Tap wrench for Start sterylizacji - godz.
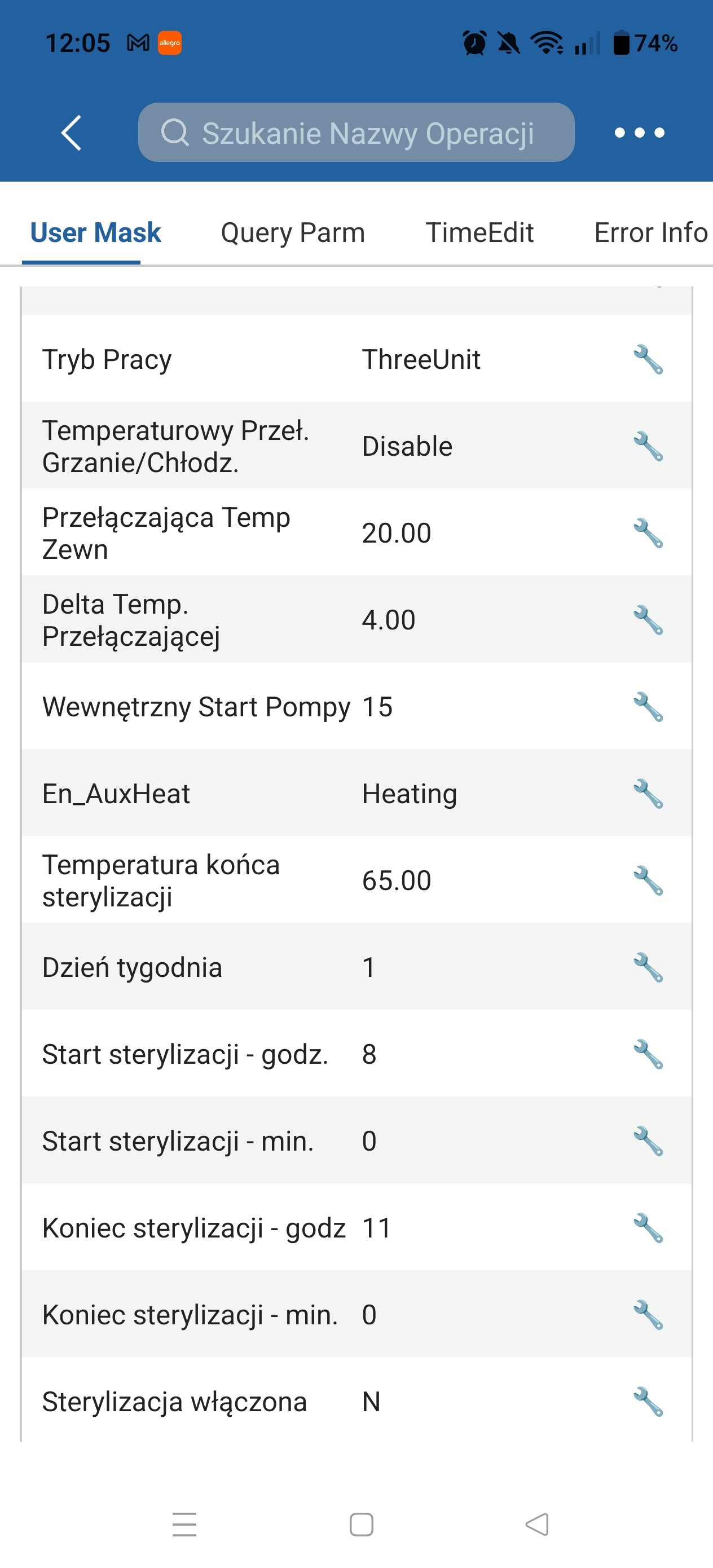The image size is (713, 1568). [648, 1054]
